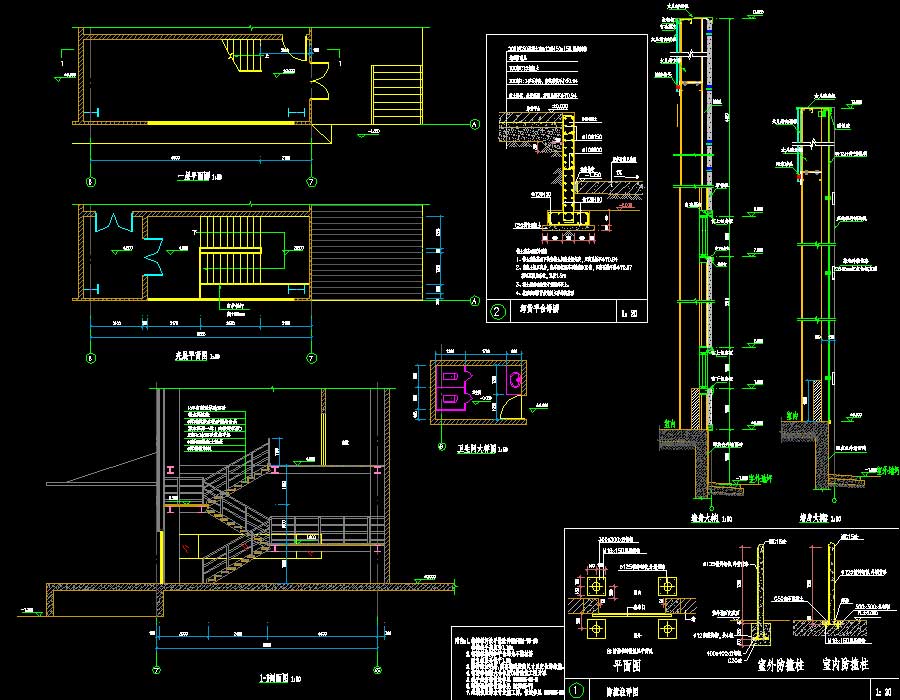Select the staircase in the mezzanine plan
The height and width of the screenshot is (700, 900).
[x=230, y=250]
